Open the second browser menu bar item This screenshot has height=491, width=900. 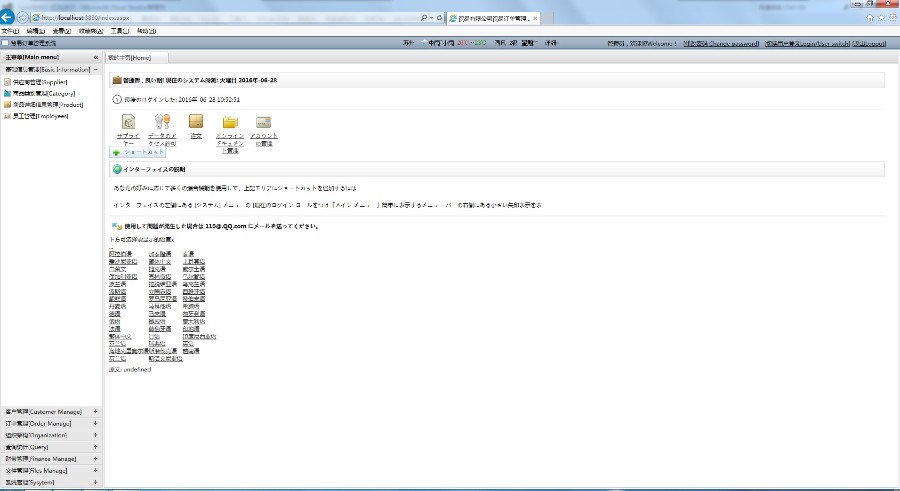pos(35,31)
